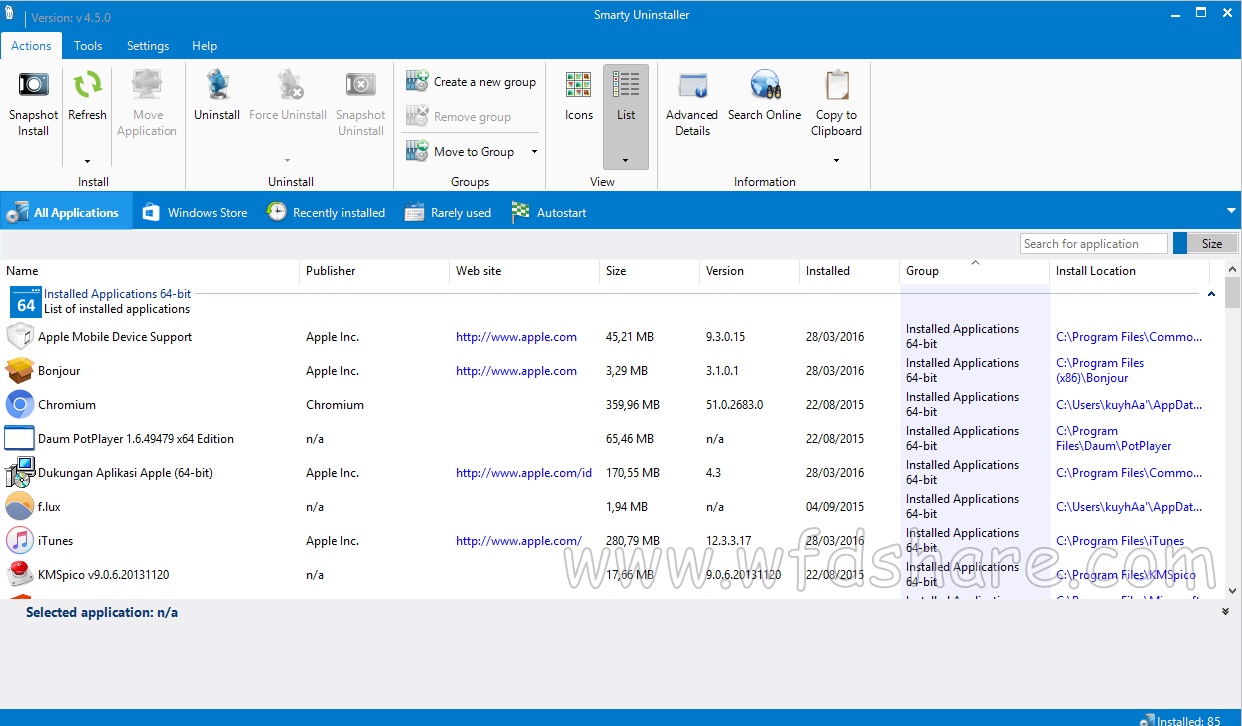Click the Search for application field
Image resolution: width=1242 pixels, height=726 pixels.
click(1092, 242)
